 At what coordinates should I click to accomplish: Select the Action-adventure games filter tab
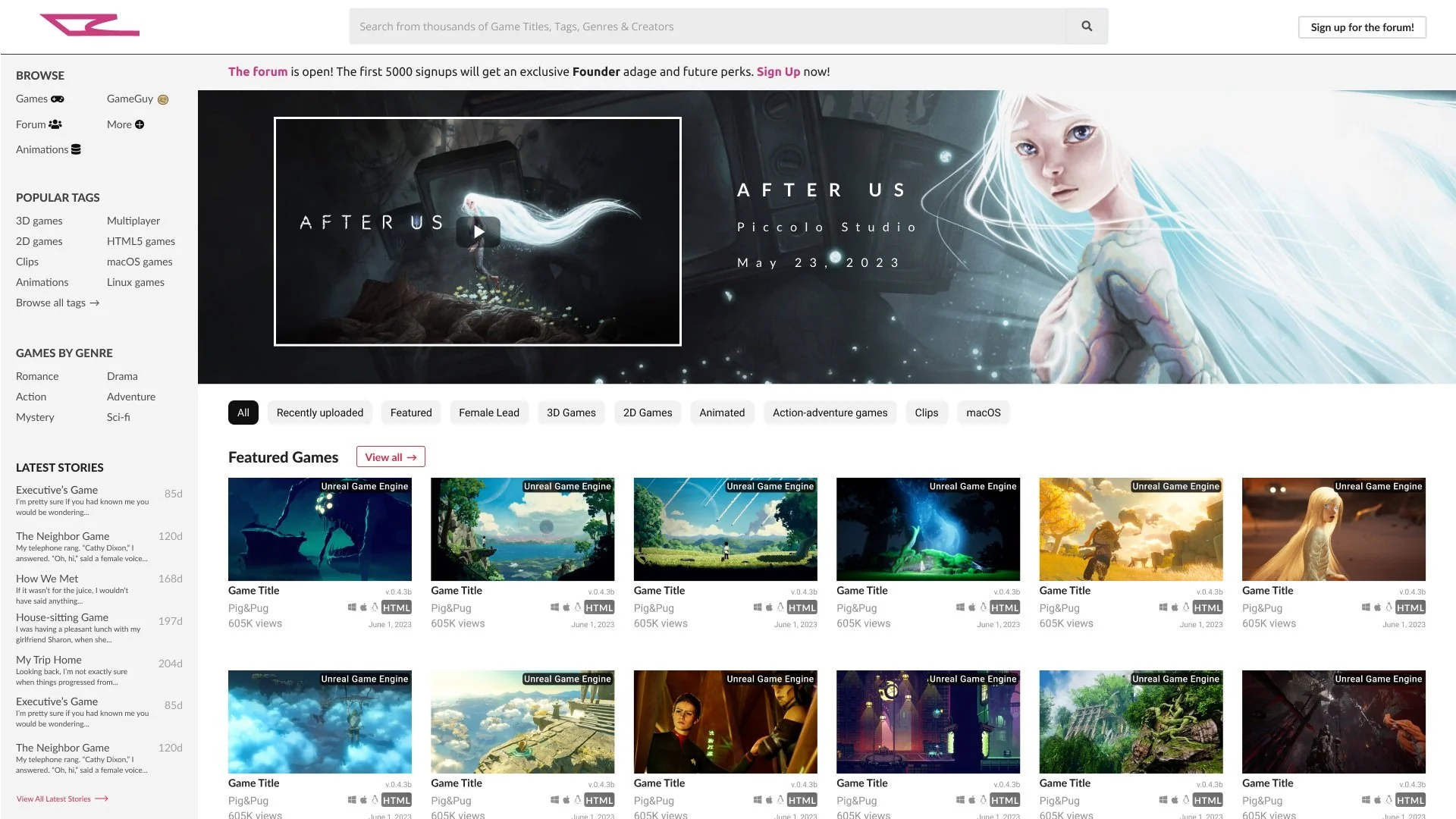(x=830, y=413)
